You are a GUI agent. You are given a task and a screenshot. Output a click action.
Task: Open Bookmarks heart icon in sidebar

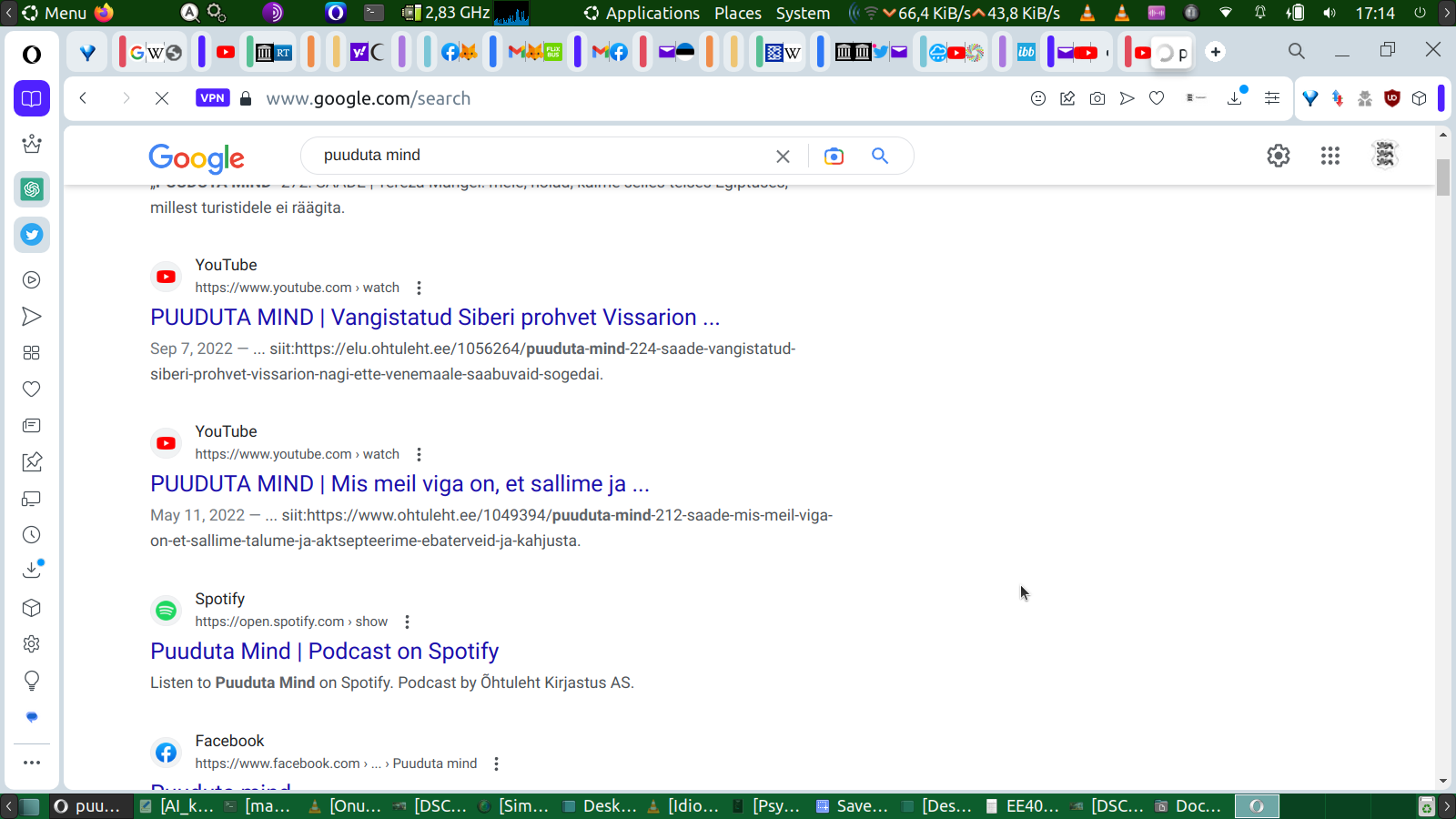(32, 389)
